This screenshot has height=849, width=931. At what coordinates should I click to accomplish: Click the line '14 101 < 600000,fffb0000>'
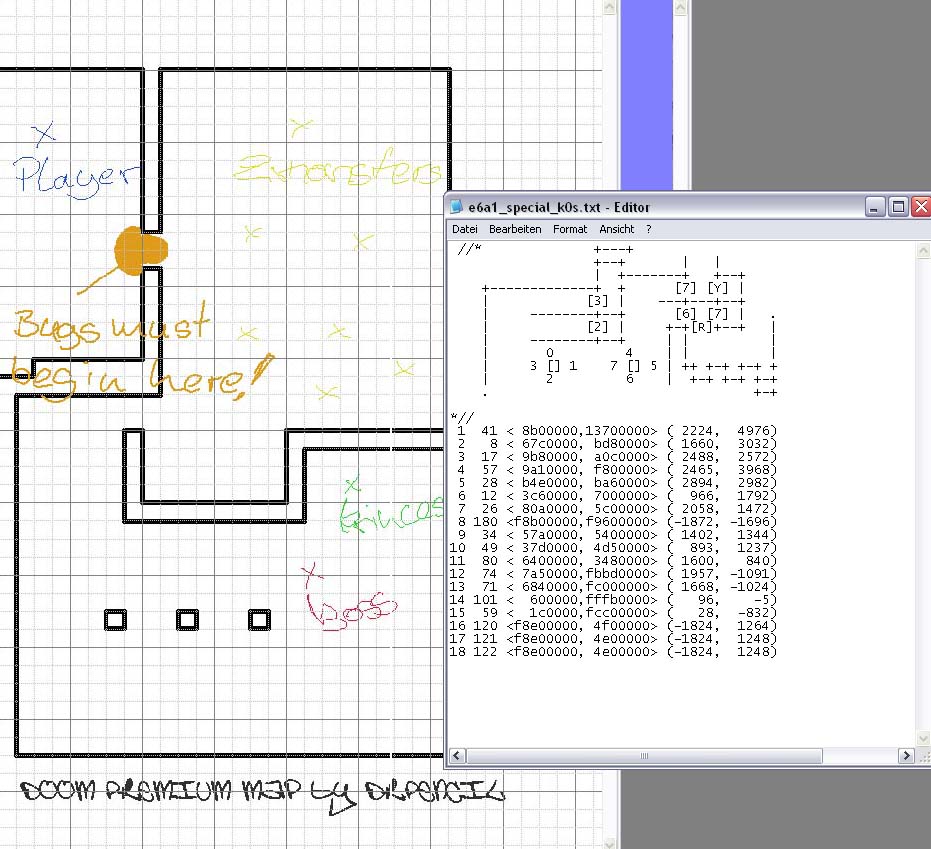click(x=554, y=600)
